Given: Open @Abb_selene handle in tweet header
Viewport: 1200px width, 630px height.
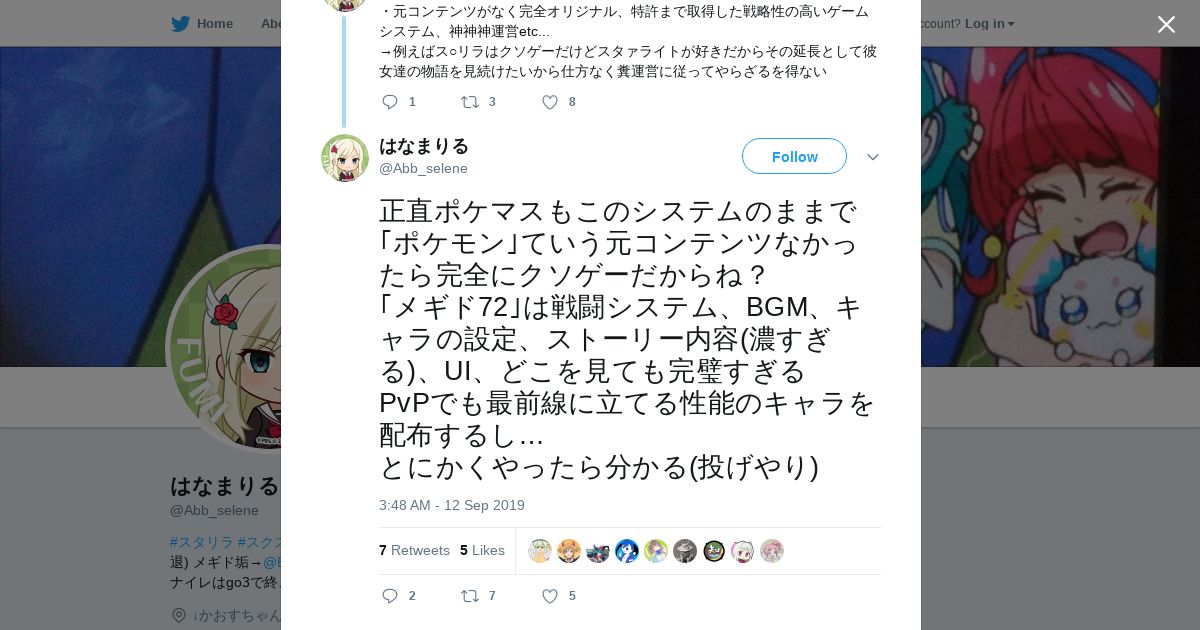Looking at the screenshot, I should tap(423, 168).
